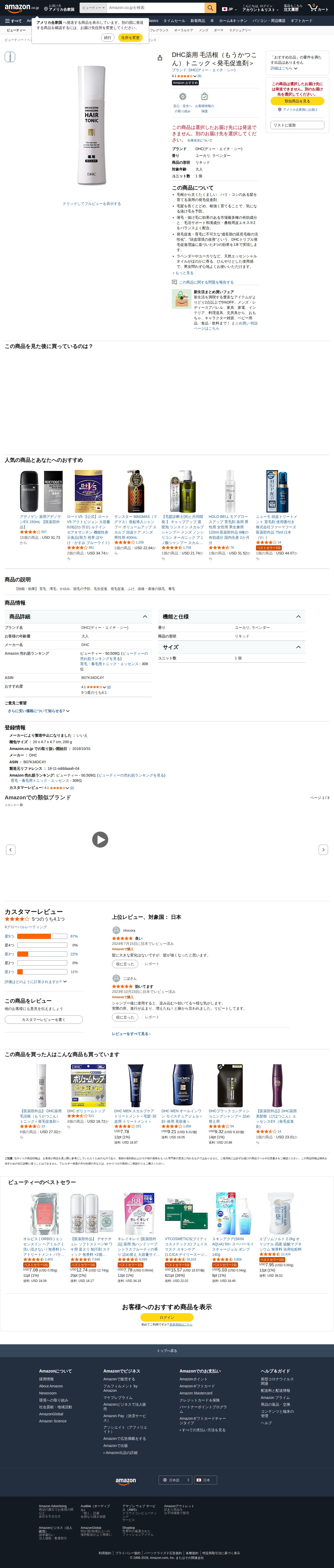The width and height of the screenshot is (334, 1568).
Task: Open the ギフトカード nav item
Action: tap(301, 21)
